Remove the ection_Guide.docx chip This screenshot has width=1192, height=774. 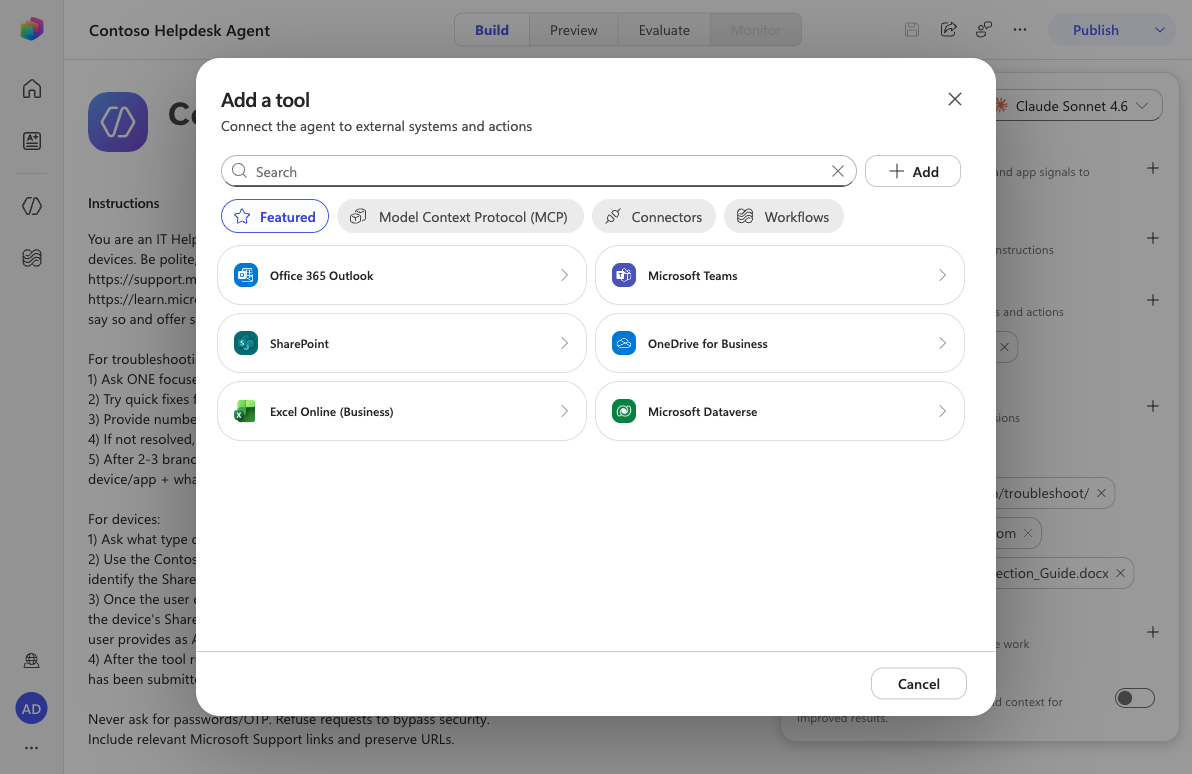(1120, 573)
